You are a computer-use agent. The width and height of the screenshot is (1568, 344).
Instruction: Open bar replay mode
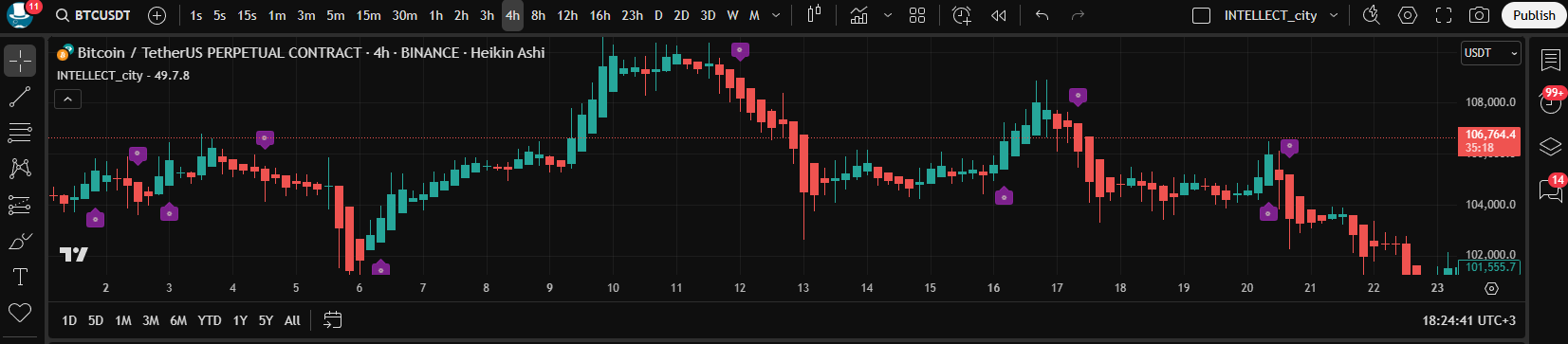pos(999,15)
